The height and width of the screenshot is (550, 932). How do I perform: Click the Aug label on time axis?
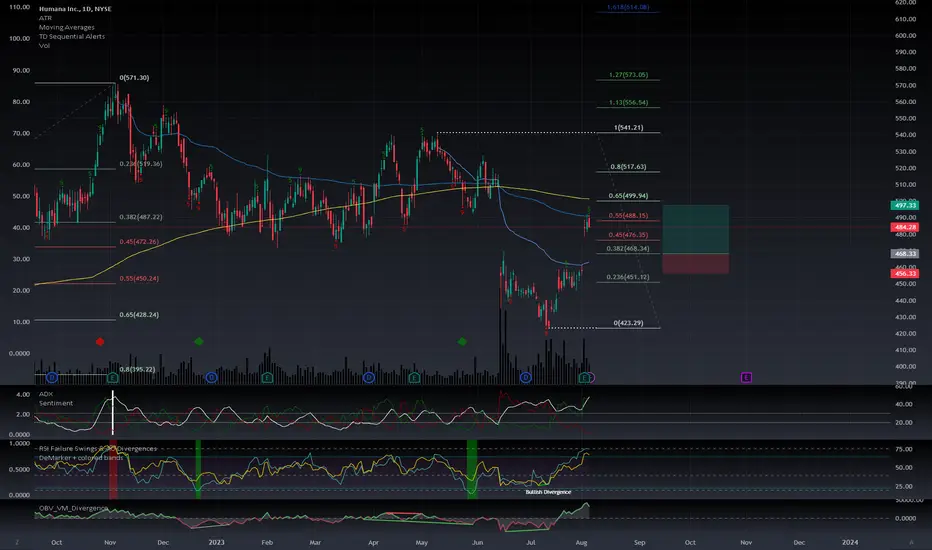tap(582, 542)
